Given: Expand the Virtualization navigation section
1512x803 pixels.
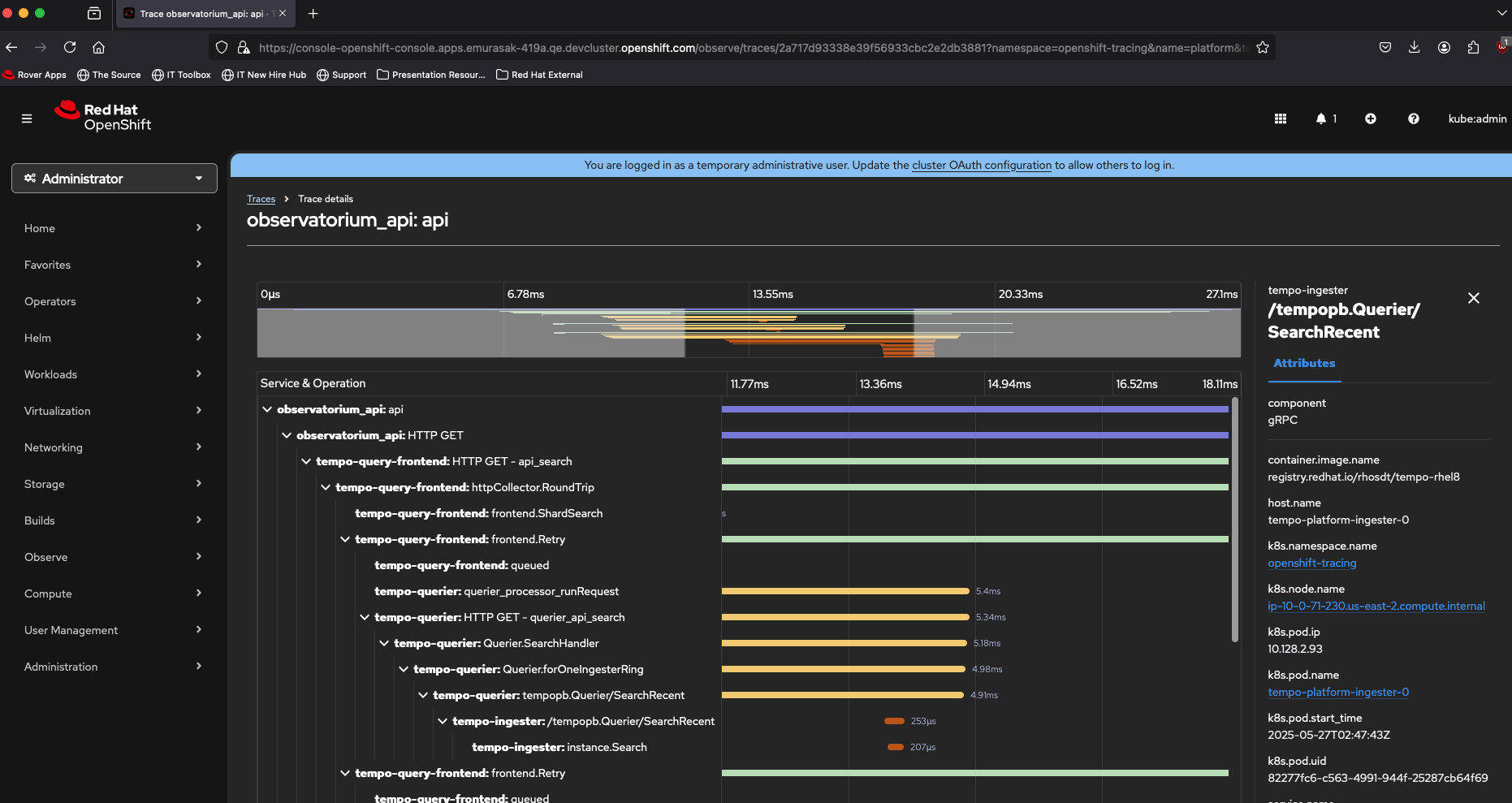Looking at the screenshot, I should [114, 411].
